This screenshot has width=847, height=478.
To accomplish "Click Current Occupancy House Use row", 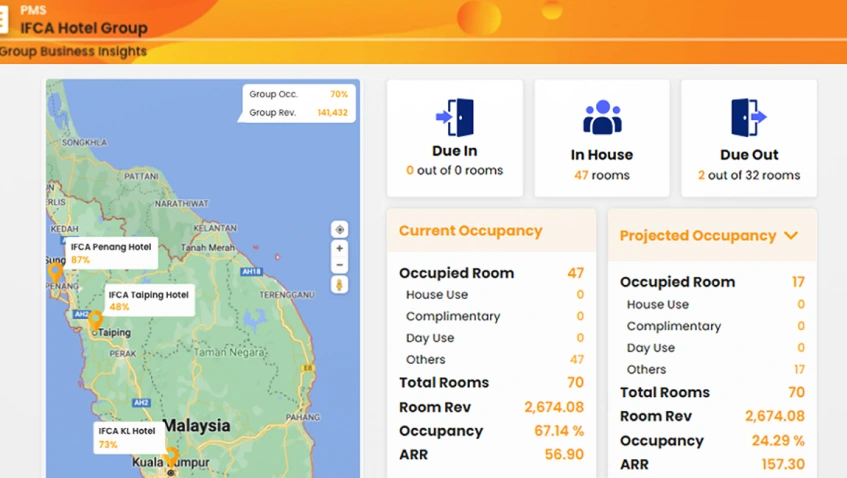I will pyautogui.click(x=492, y=294).
